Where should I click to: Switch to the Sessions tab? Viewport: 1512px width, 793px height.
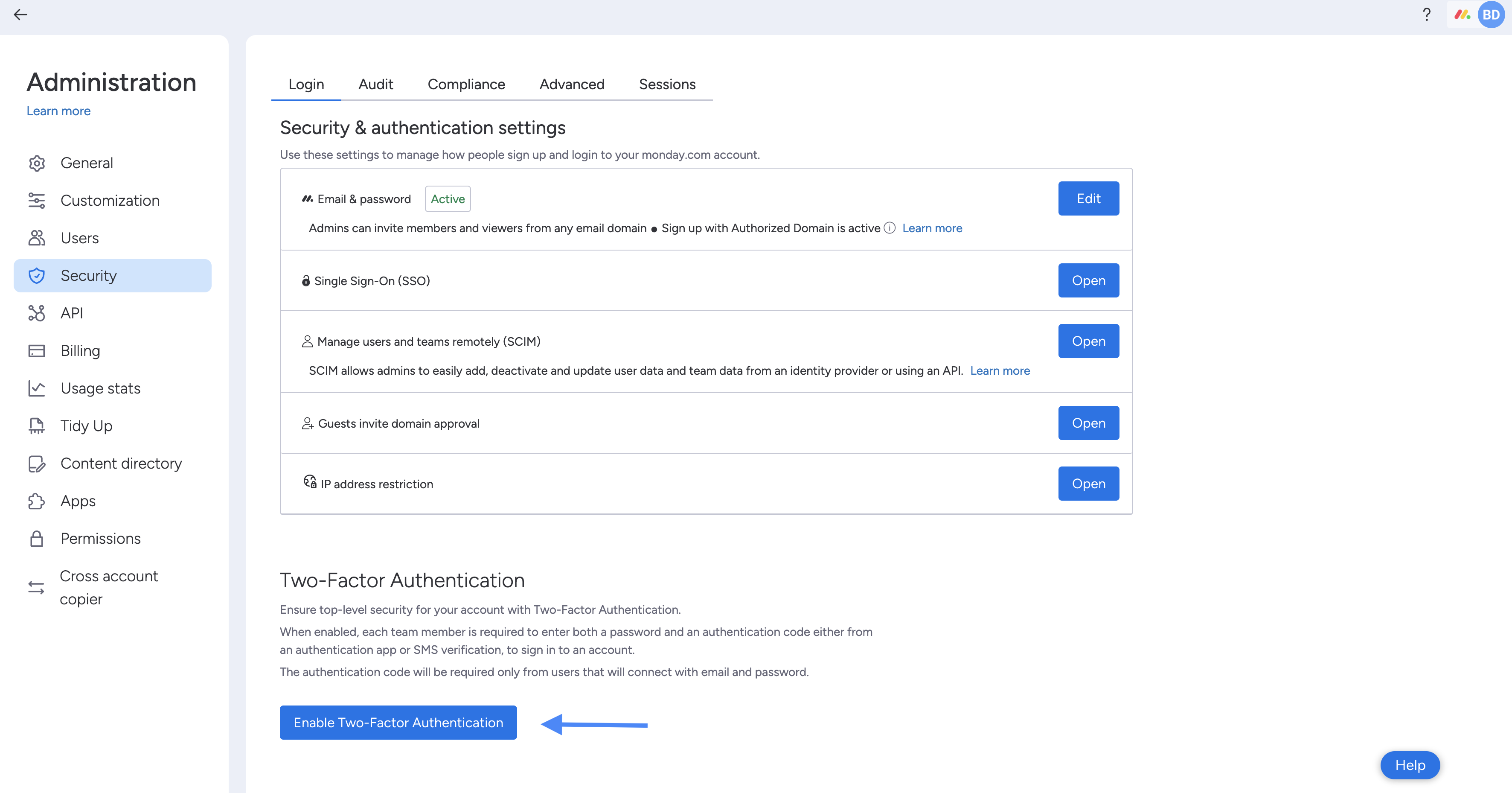(x=667, y=85)
